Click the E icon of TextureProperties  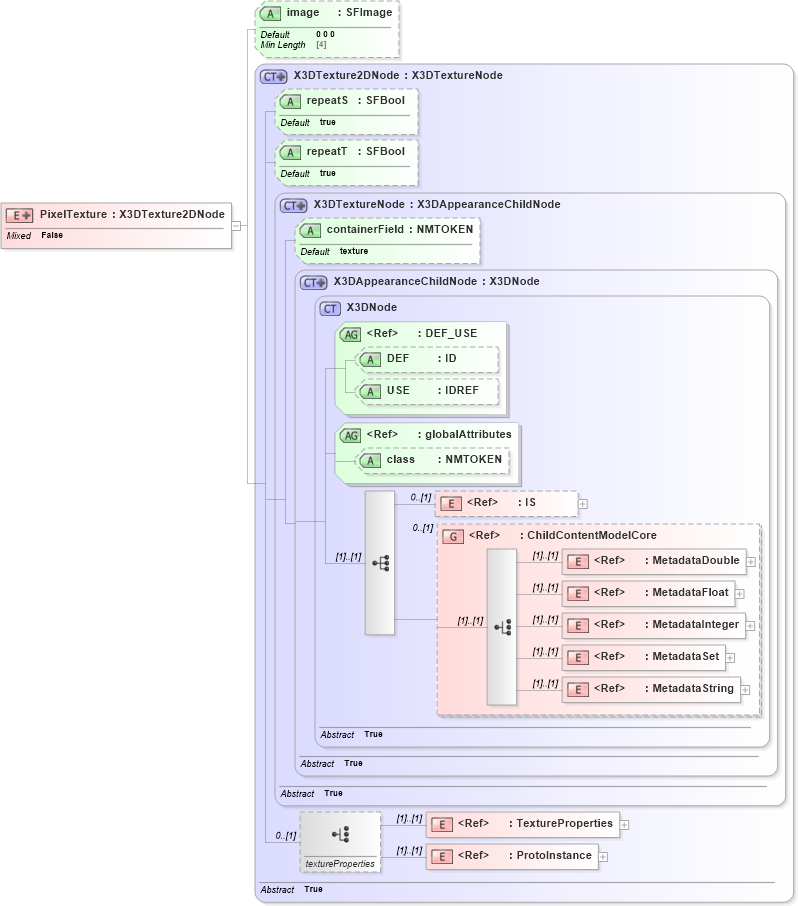click(442, 825)
